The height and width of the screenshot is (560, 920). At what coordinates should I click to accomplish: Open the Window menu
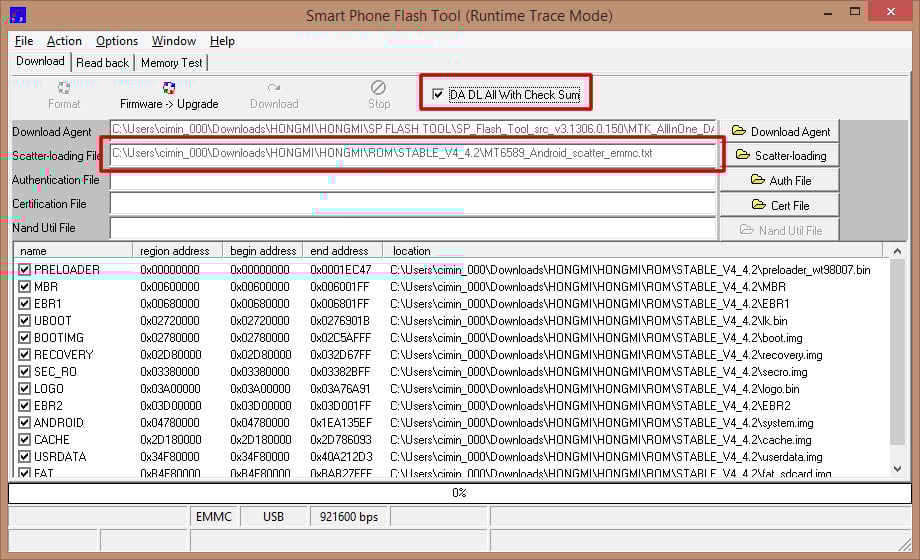tap(174, 41)
